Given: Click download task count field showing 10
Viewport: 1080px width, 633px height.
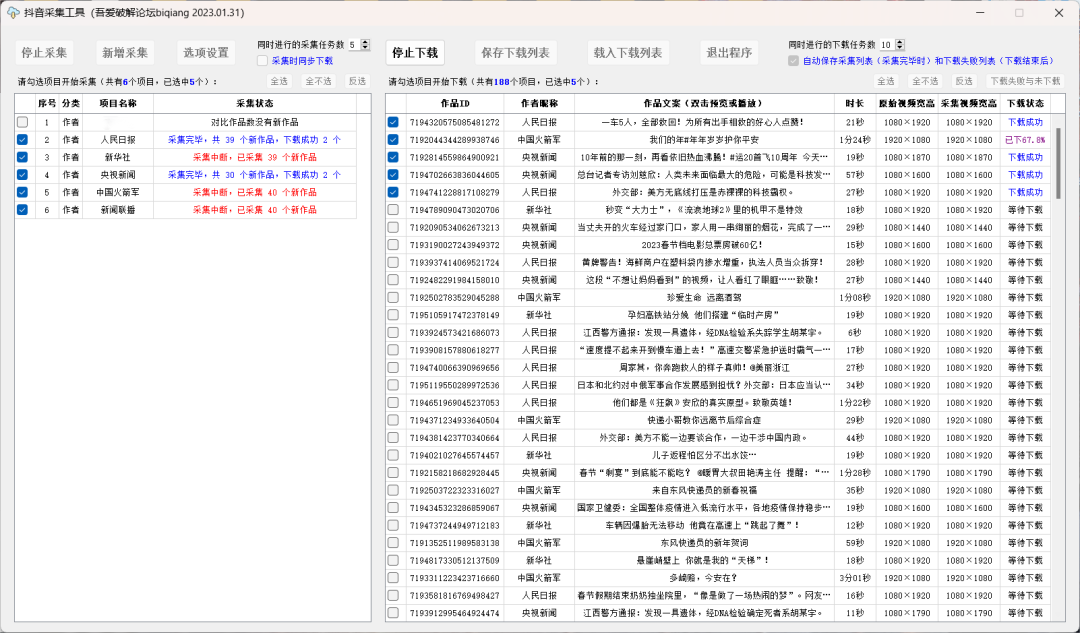Looking at the screenshot, I should point(886,45).
